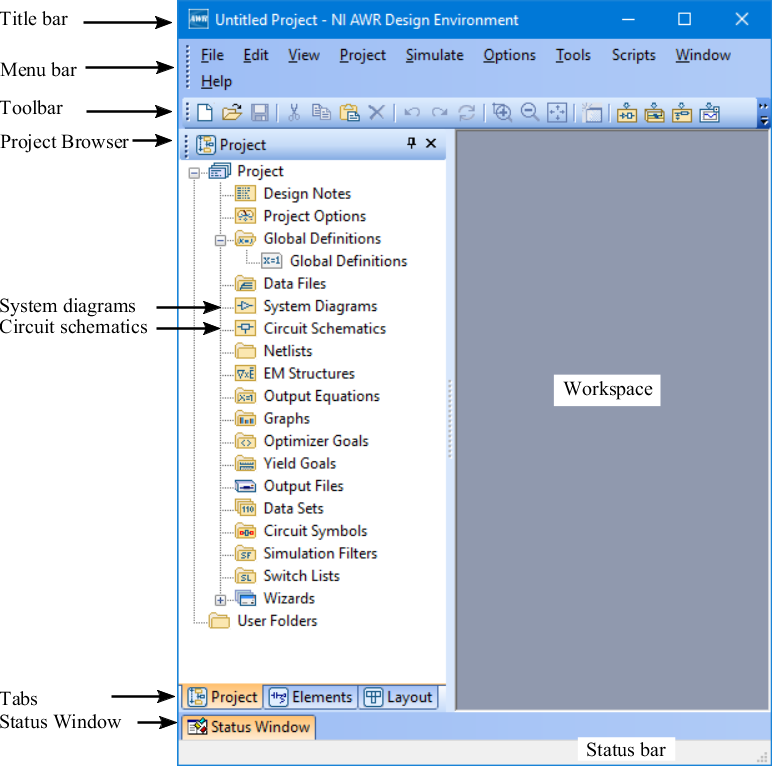Viewport: 772px width, 766px height.
Task: Collapse the Global Definitions folder node
Action: pos(220,240)
